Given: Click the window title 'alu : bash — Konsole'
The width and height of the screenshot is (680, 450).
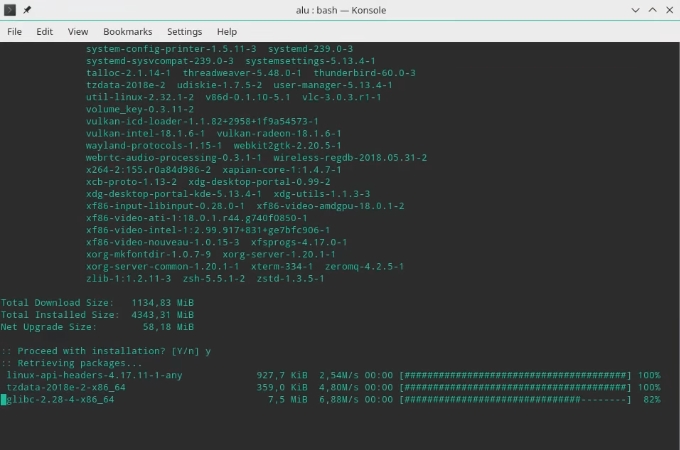Looking at the screenshot, I should click(341, 10).
